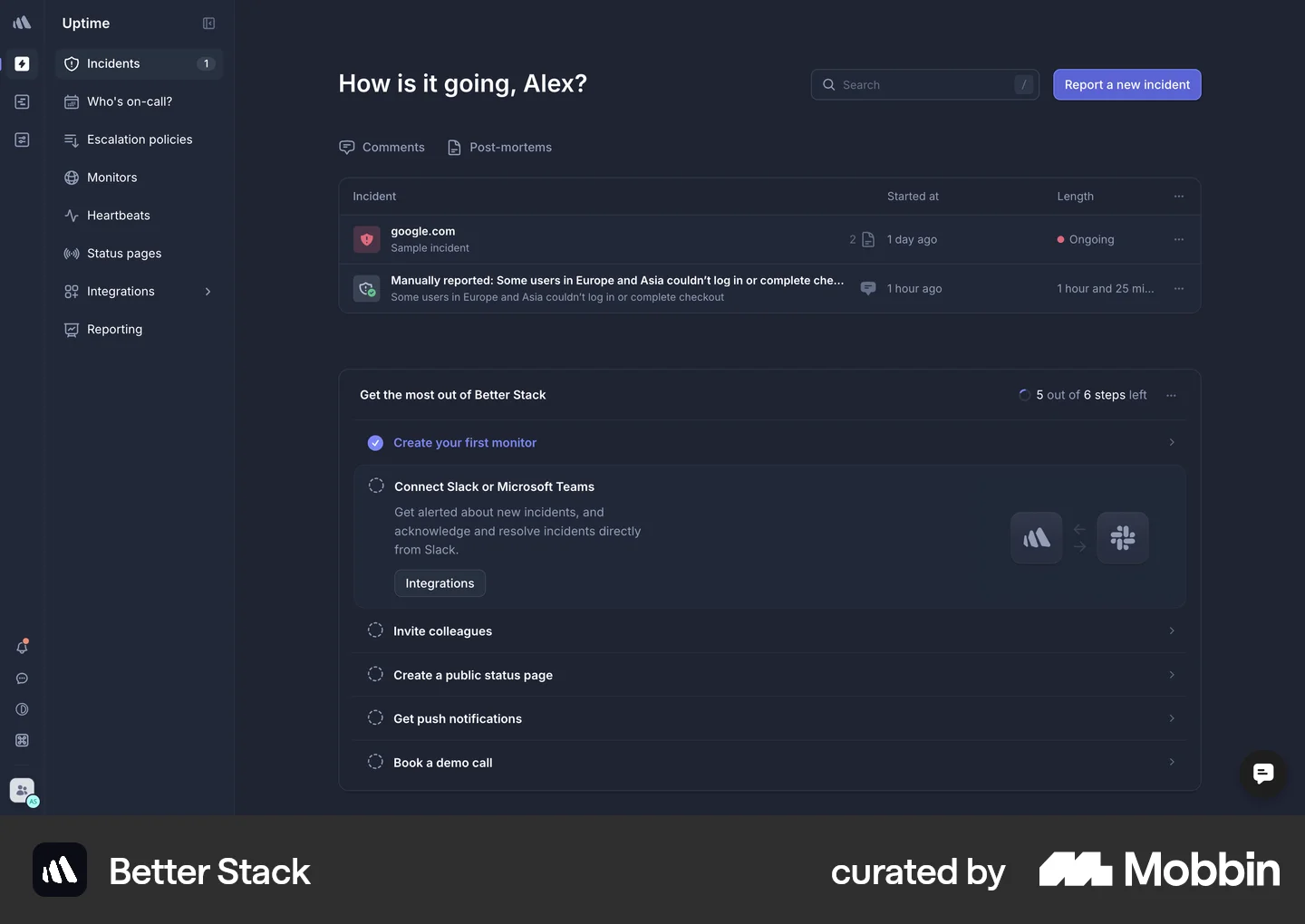Open comment bubble icon on manually reported row
The width and height of the screenshot is (1305, 924).
(867, 288)
